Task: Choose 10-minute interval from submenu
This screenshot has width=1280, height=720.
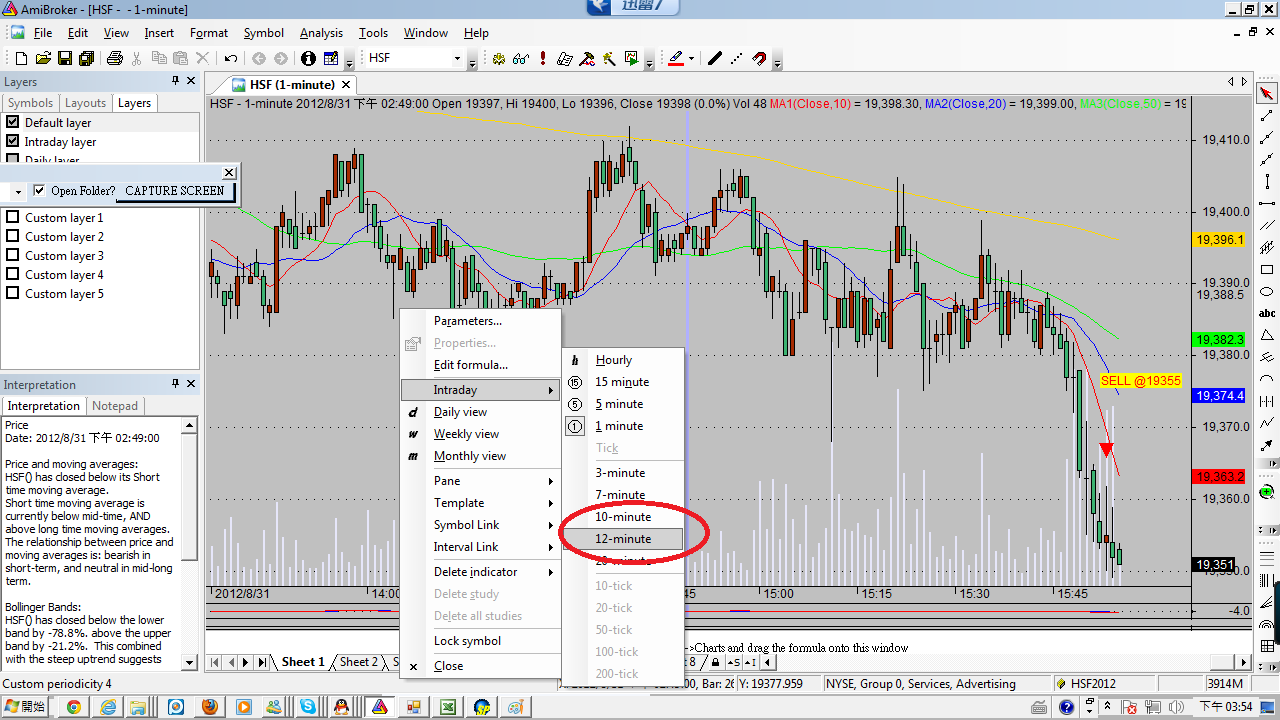Action: 622,516
